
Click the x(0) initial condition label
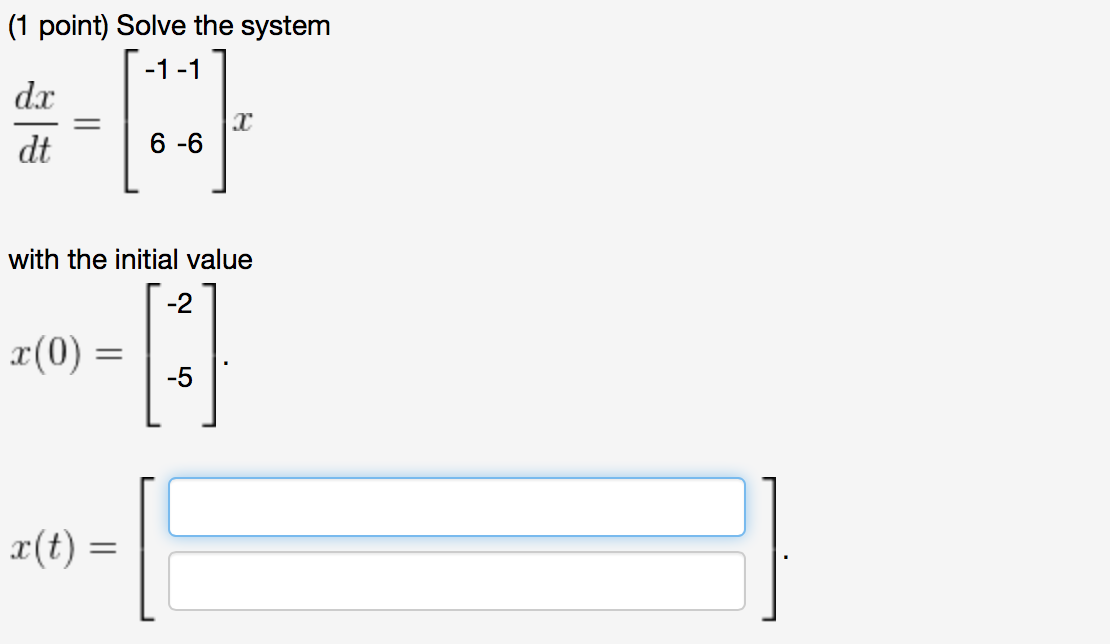click(46, 352)
